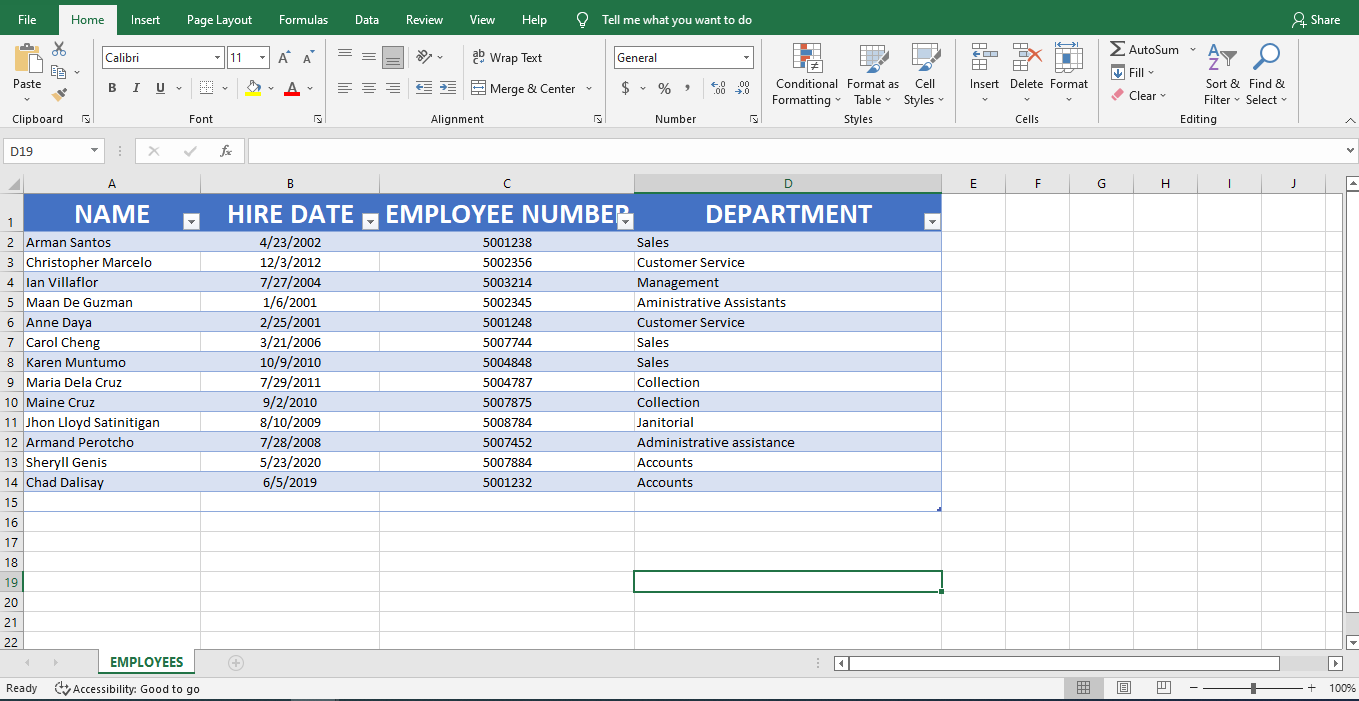Viewport: 1359px width, 701px height.
Task: Click the Format Painter brush icon
Action: pos(59,95)
